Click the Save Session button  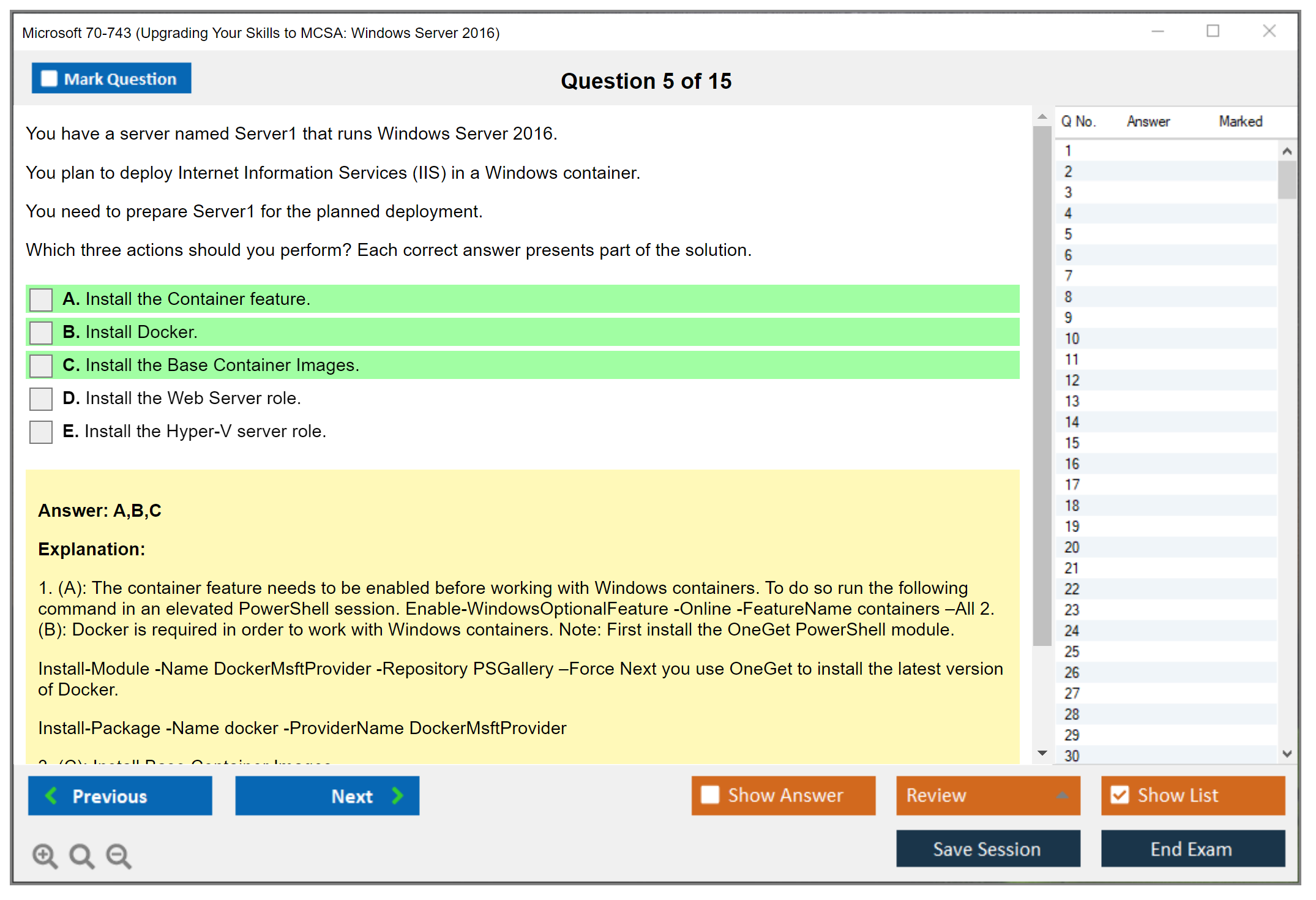pos(987,849)
